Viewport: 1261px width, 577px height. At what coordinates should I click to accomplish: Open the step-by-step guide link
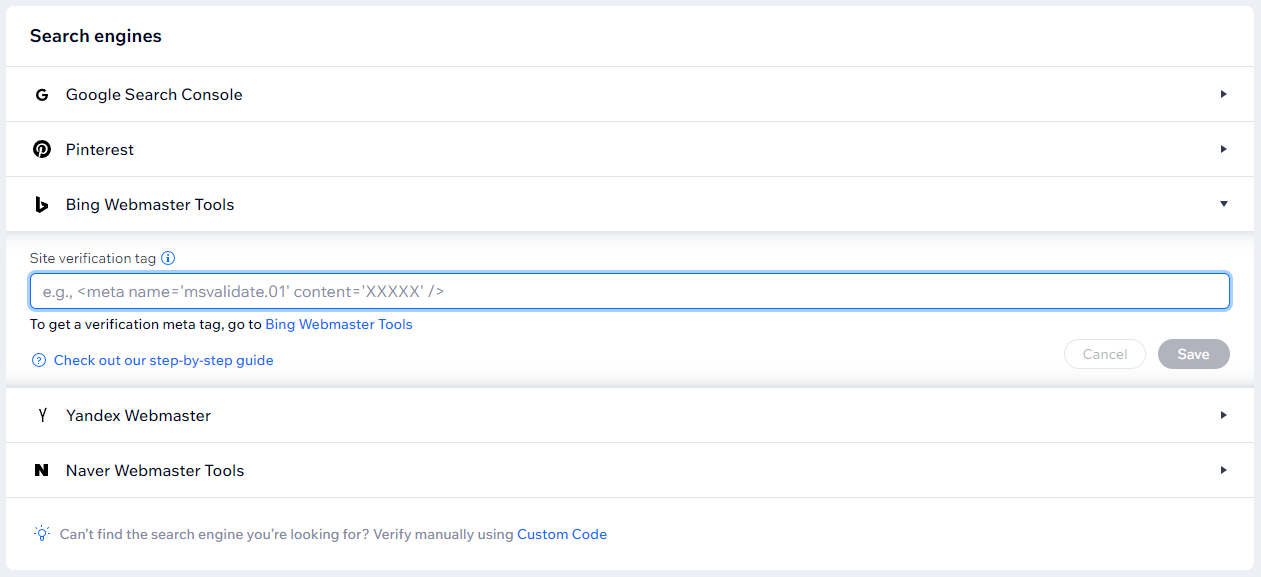[x=163, y=360]
